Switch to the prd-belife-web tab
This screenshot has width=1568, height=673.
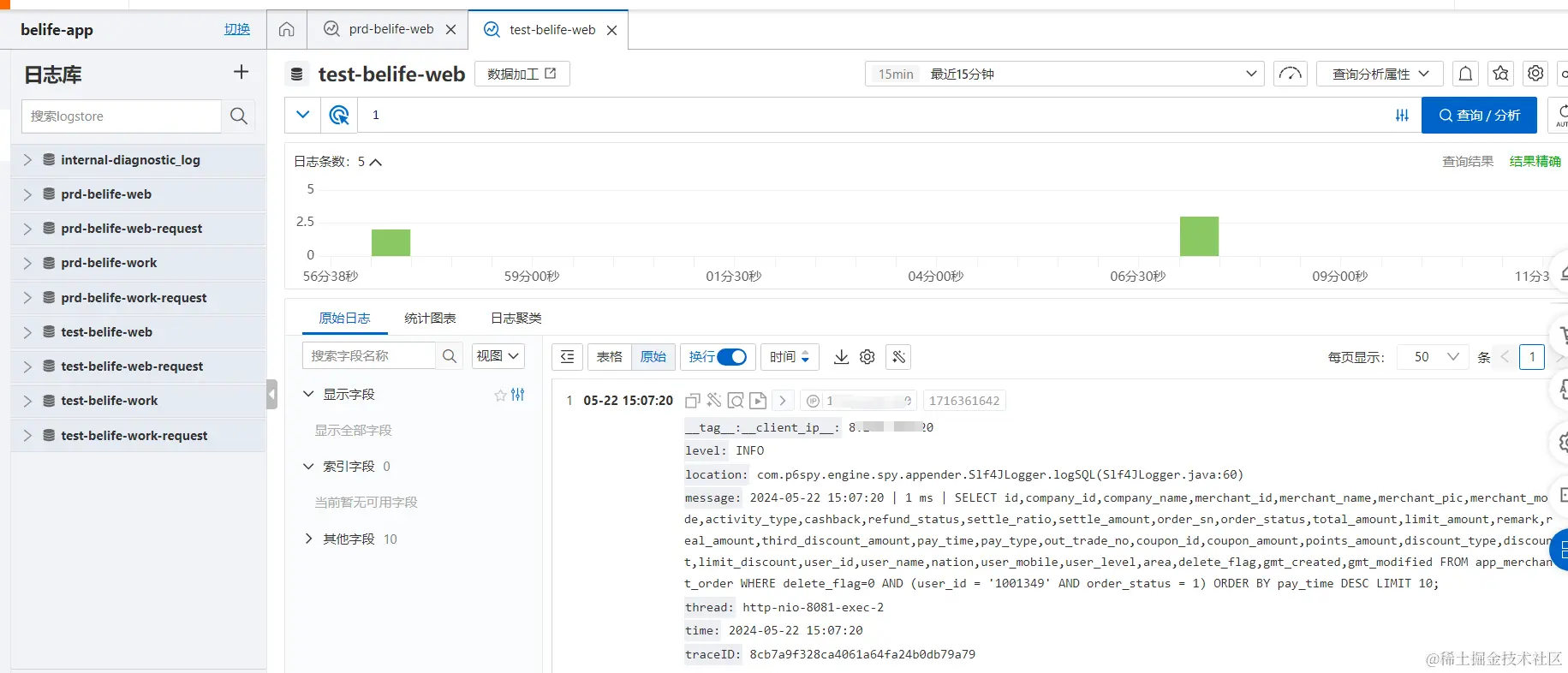tap(391, 29)
